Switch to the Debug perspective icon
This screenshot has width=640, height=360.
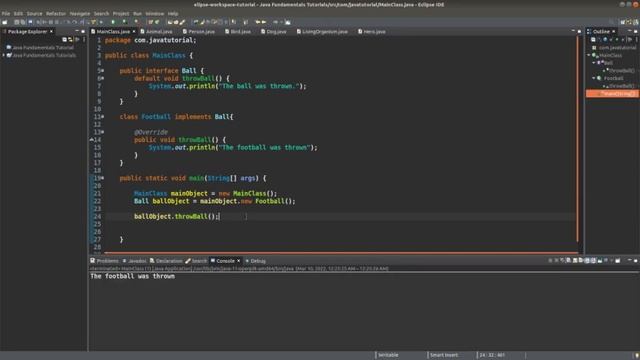[636, 22]
